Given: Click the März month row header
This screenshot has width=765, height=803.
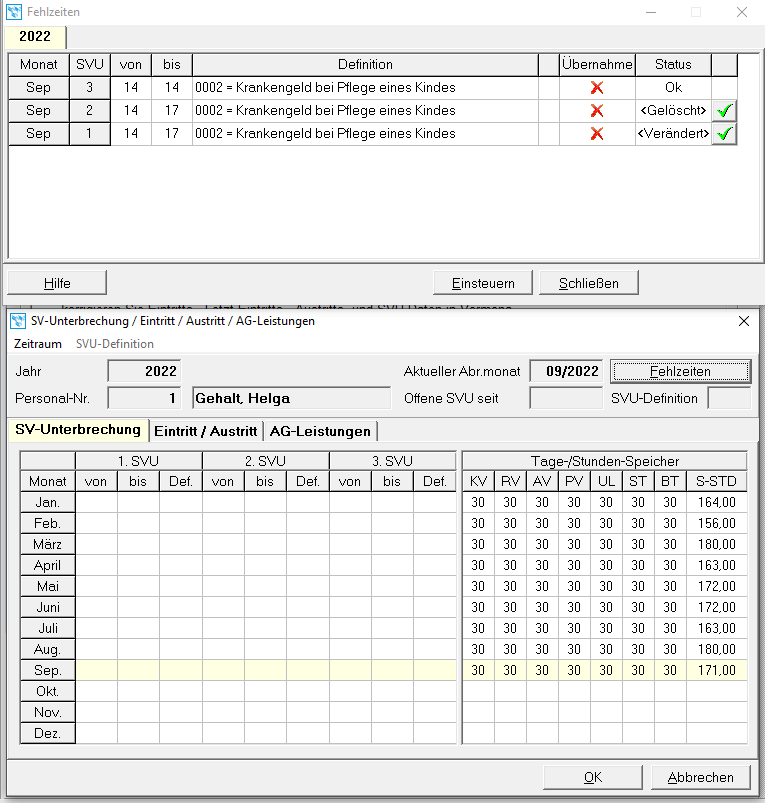Looking at the screenshot, I should click(48, 544).
